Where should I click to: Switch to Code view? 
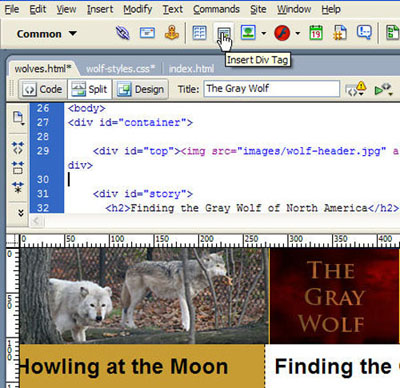(43, 89)
